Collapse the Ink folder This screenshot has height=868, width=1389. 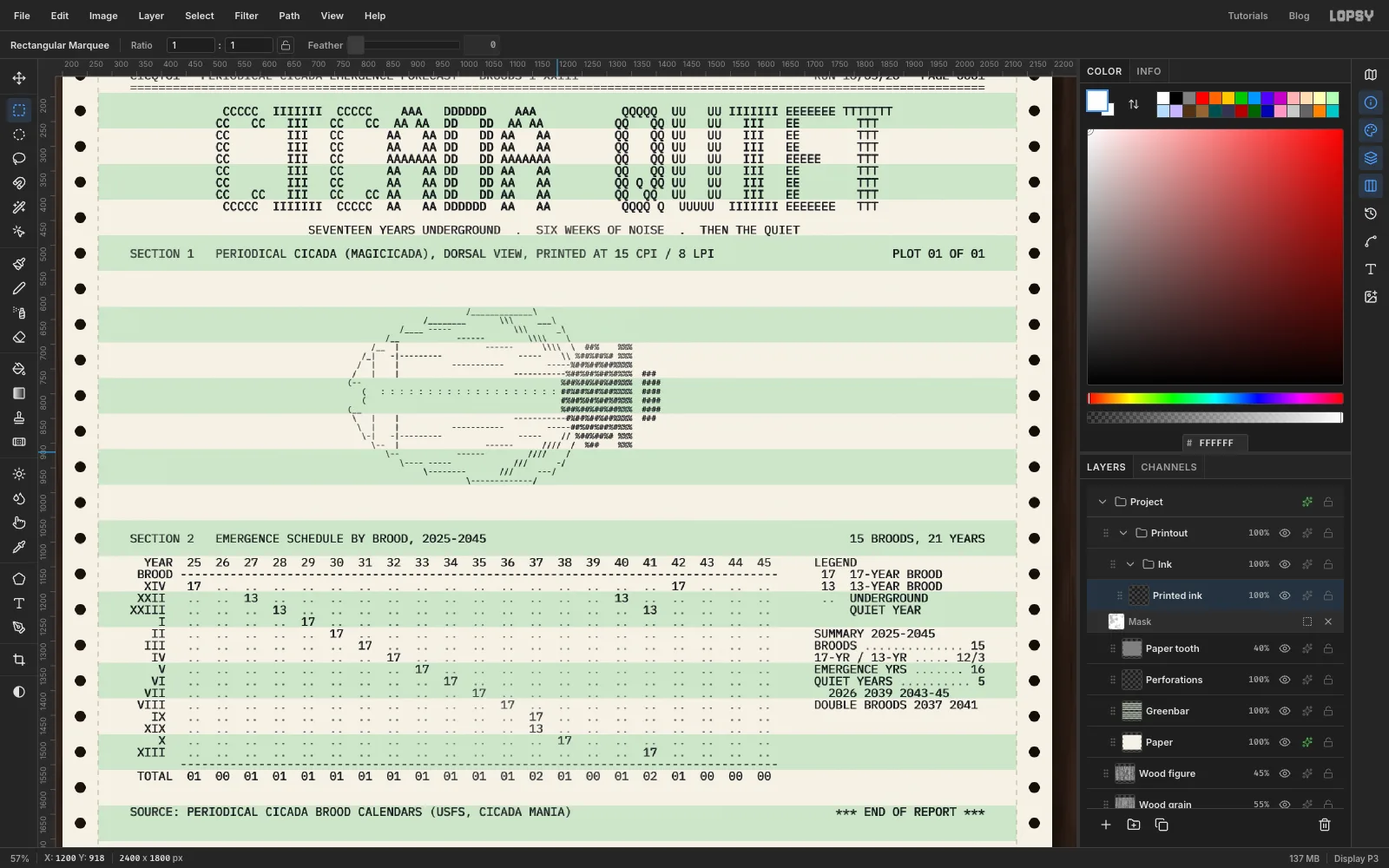(1130, 564)
